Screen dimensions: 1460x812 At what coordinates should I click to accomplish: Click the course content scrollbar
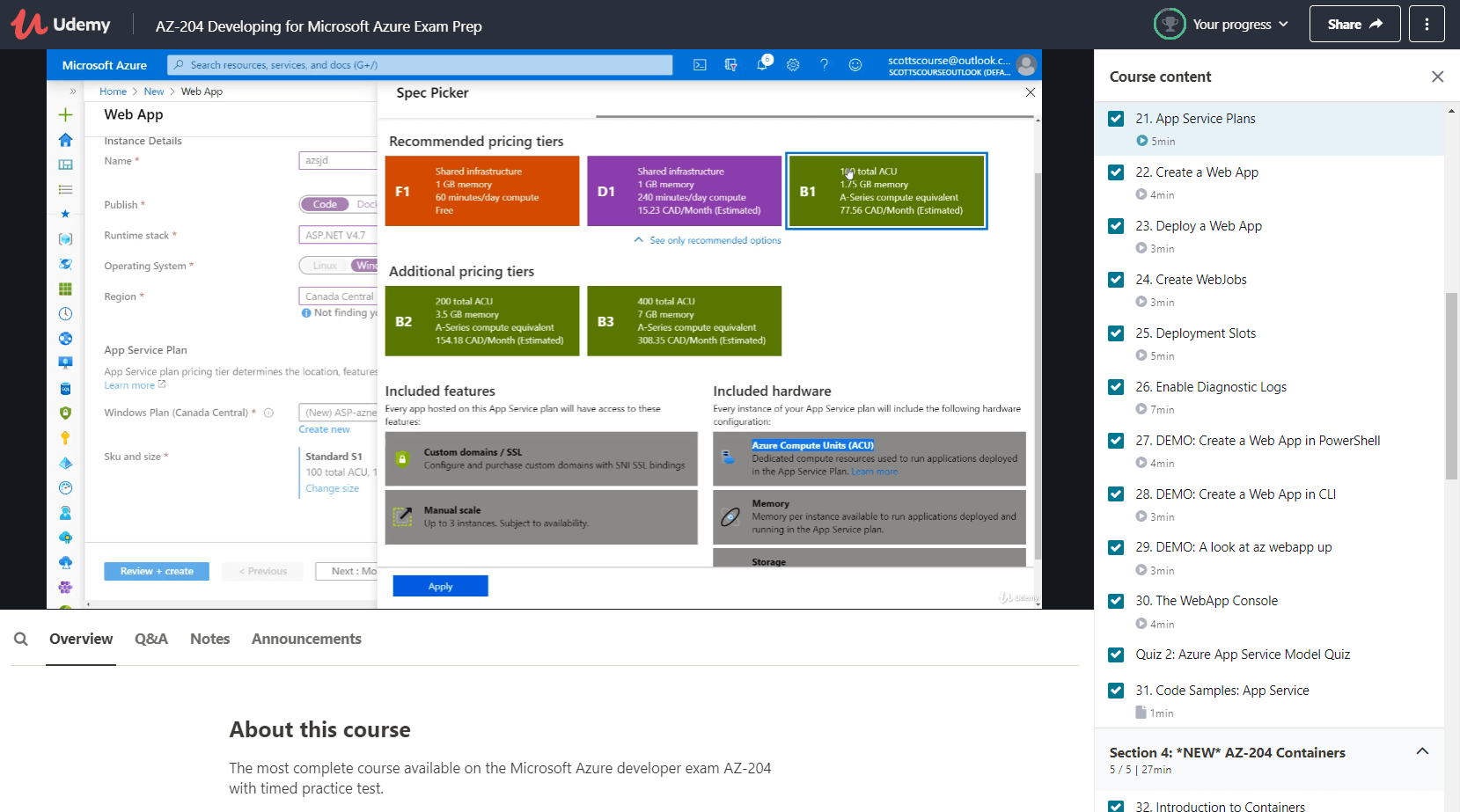click(1451, 385)
